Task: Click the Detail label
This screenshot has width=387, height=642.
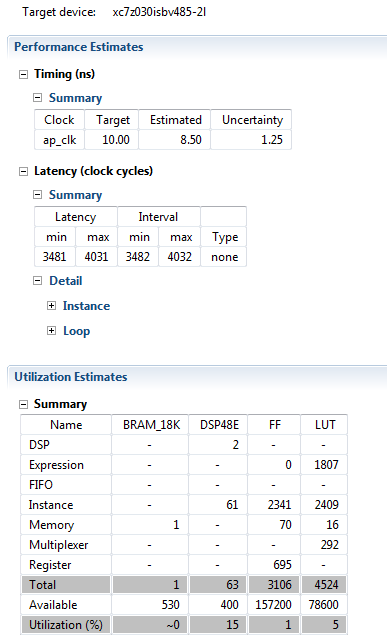Action: pos(66,281)
